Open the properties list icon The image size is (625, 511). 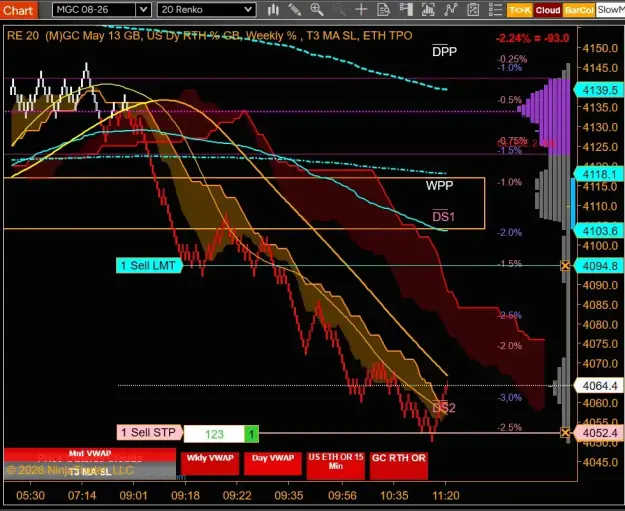coord(495,10)
